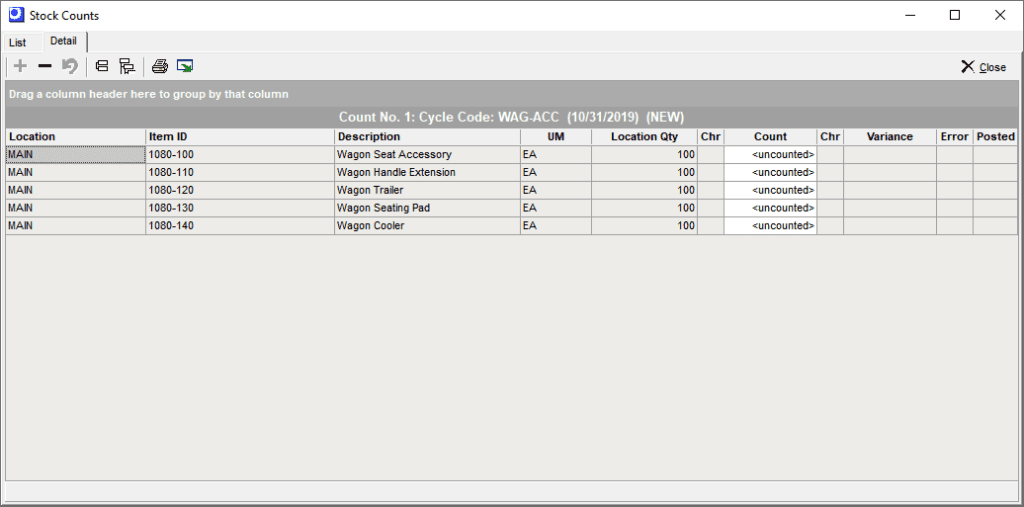
Task: Click the Description column header
Action: [x=427, y=137]
